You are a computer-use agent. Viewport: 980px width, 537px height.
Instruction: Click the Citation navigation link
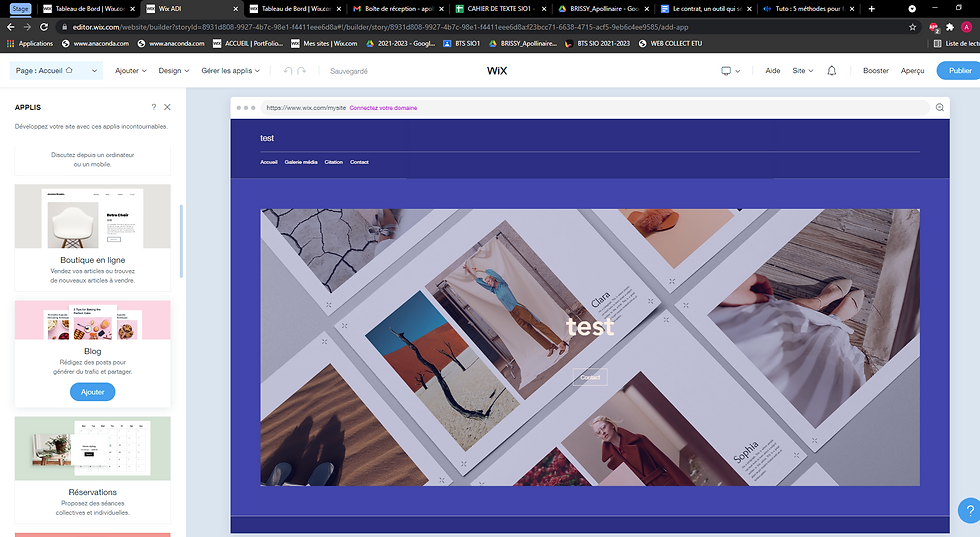(334, 162)
